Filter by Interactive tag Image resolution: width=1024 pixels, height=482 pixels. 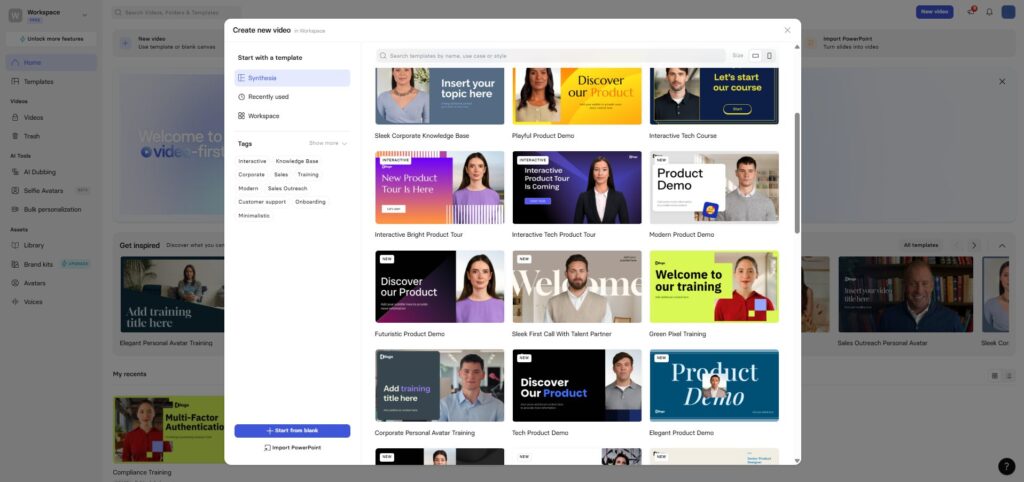tap(252, 161)
